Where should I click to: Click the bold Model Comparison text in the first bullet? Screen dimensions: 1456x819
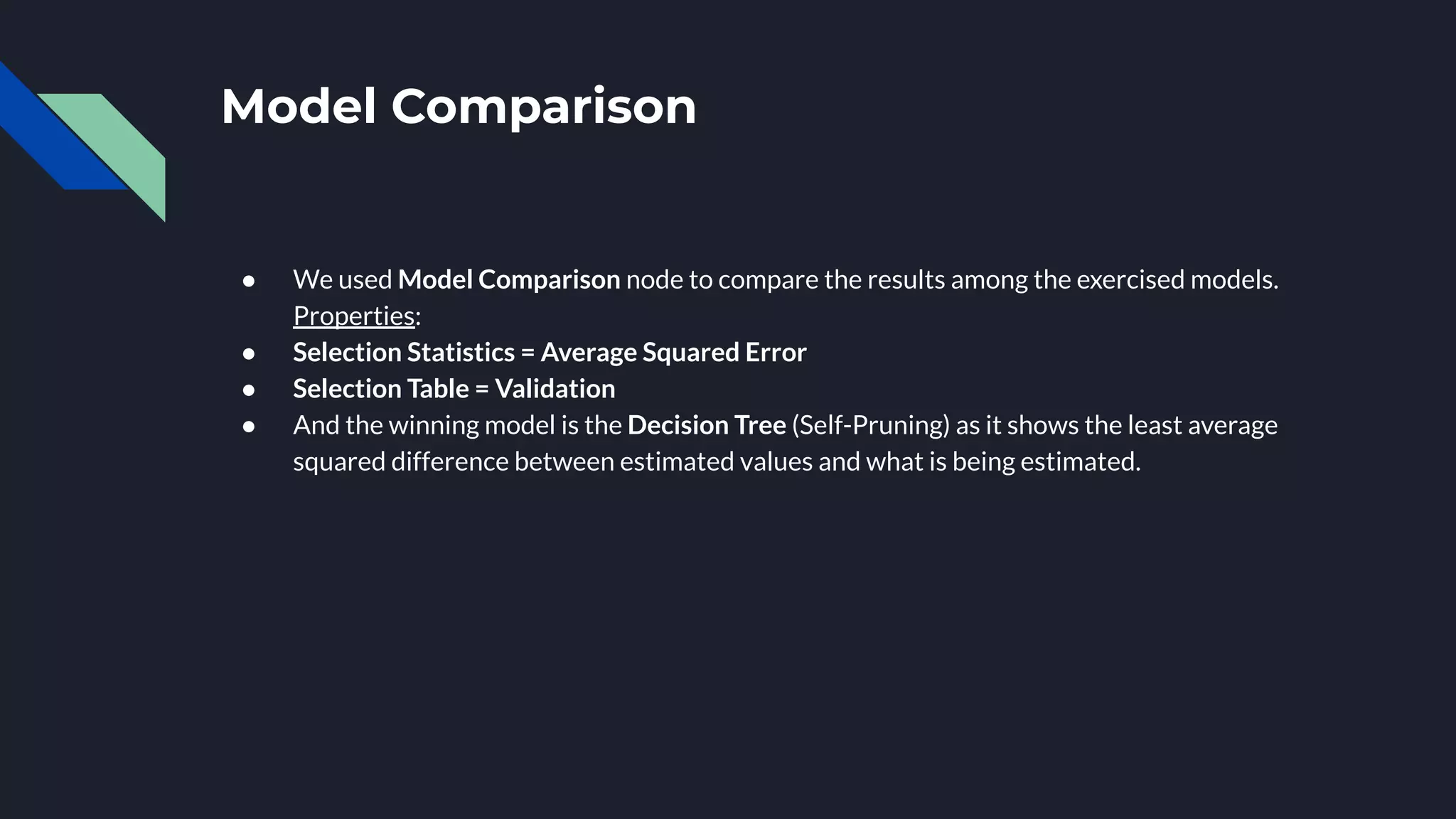pos(509,279)
